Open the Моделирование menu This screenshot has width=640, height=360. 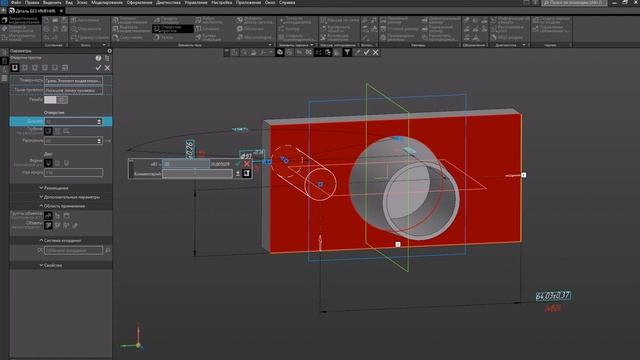(107, 2)
